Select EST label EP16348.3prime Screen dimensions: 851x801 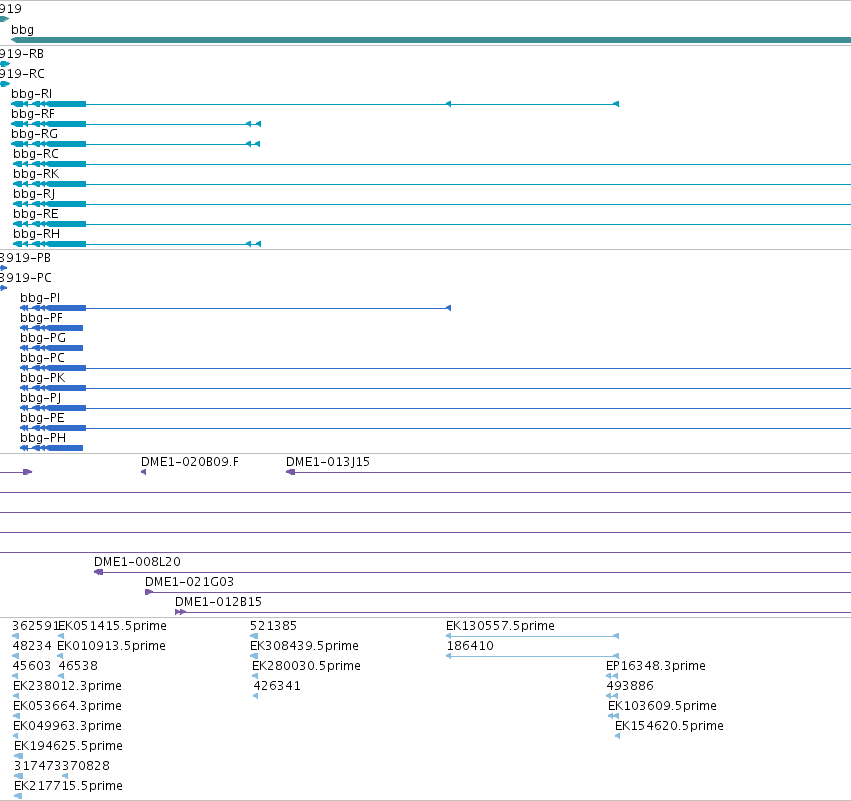pyautogui.click(x=656, y=666)
